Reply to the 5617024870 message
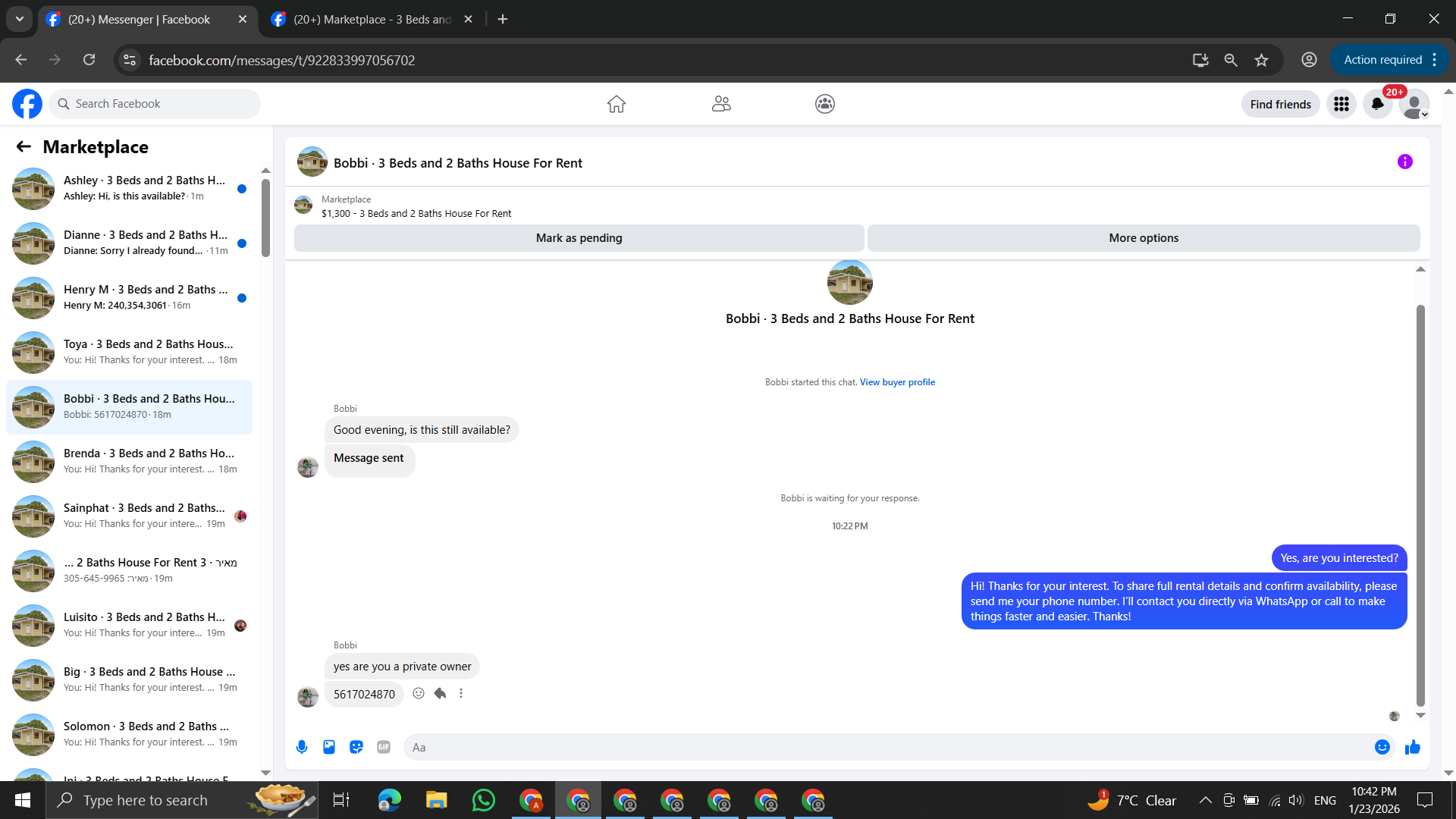Screen dimensions: 1456x819 tap(440, 693)
